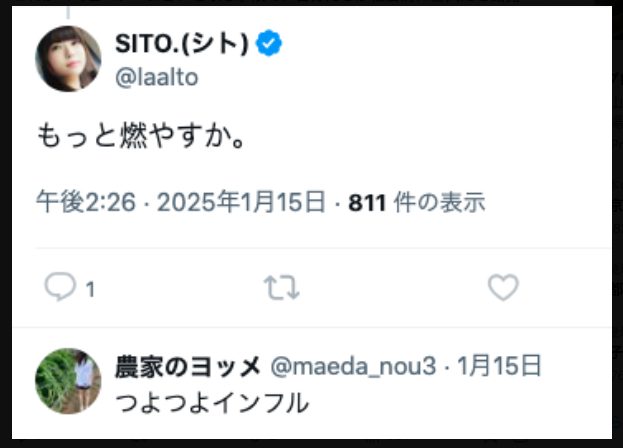Click the reply speech bubble icon
The height and width of the screenshot is (448, 623).
60,287
